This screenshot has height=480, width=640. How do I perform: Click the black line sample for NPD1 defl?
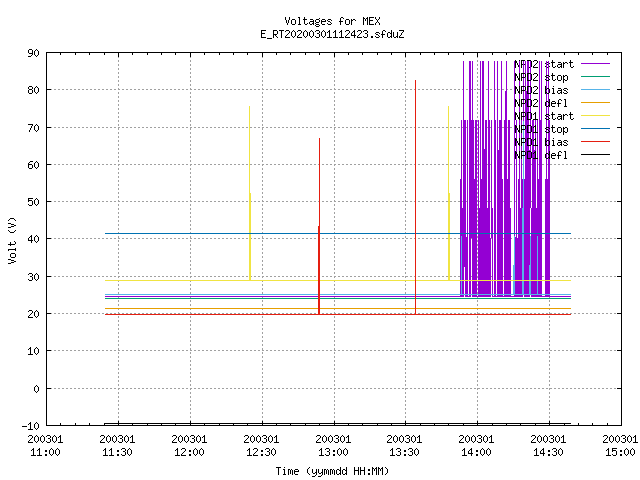(x=595, y=155)
